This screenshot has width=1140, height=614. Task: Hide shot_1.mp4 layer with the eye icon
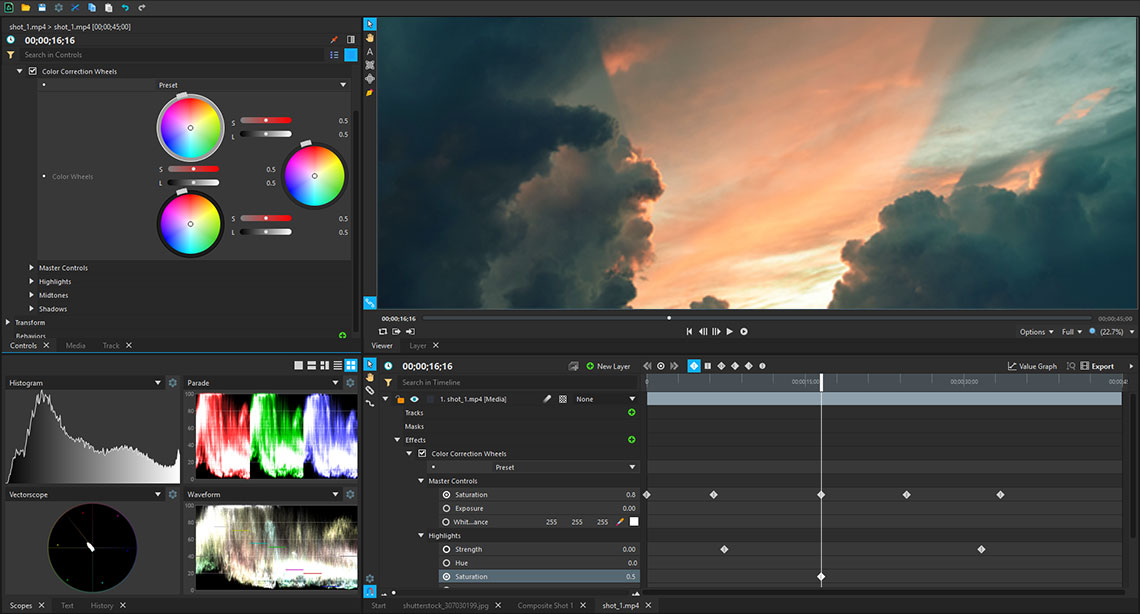(414, 399)
